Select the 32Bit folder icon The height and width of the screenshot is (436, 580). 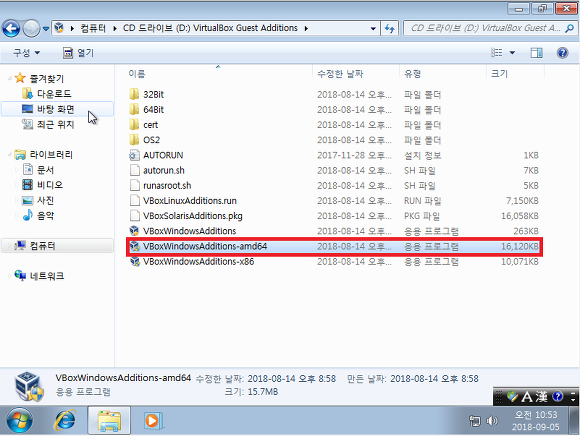pyautogui.click(x=134, y=94)
